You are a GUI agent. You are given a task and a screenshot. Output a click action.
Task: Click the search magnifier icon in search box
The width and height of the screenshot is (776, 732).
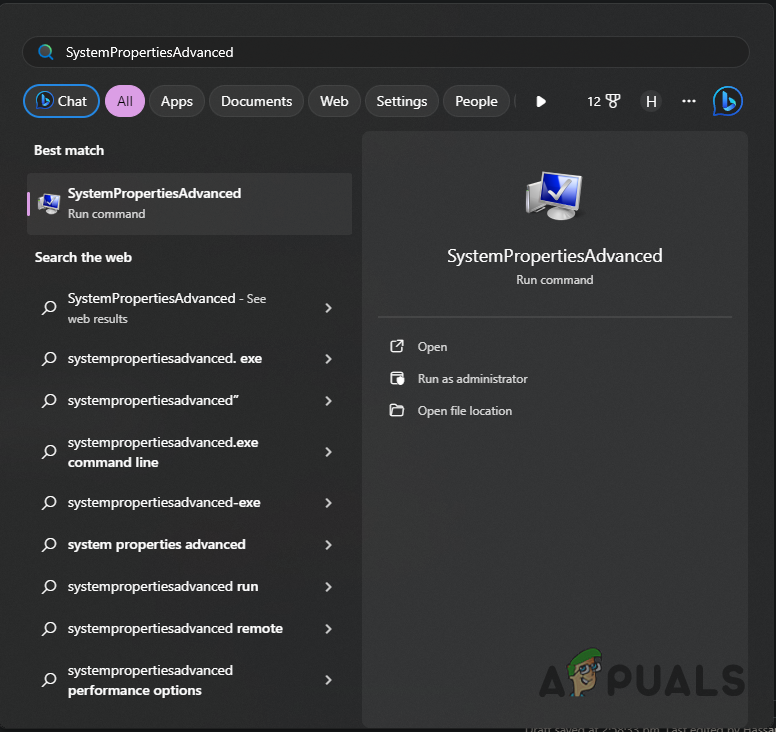(46, 52)
